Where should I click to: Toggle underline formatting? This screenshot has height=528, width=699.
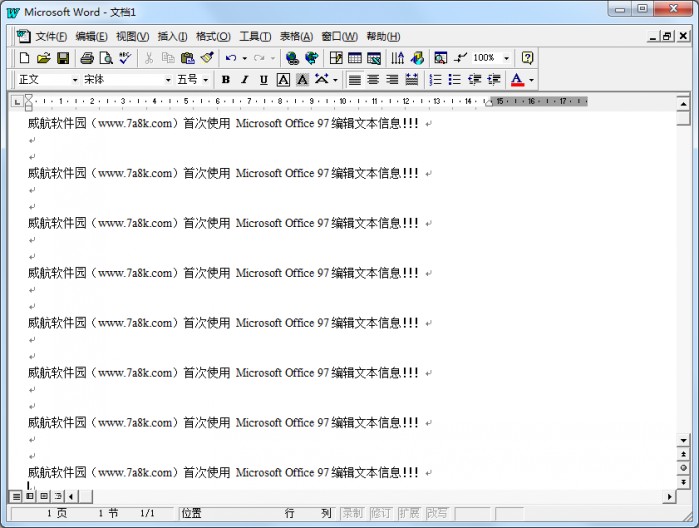point(264,80)
